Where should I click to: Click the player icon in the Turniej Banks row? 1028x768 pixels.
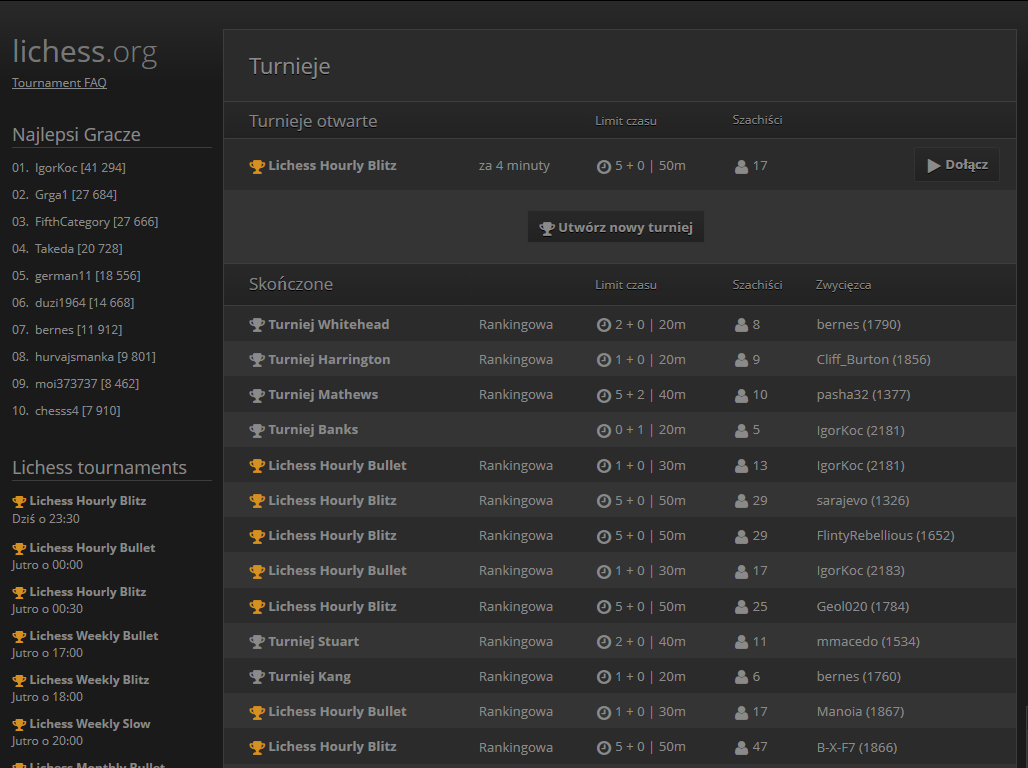(741, 430)
